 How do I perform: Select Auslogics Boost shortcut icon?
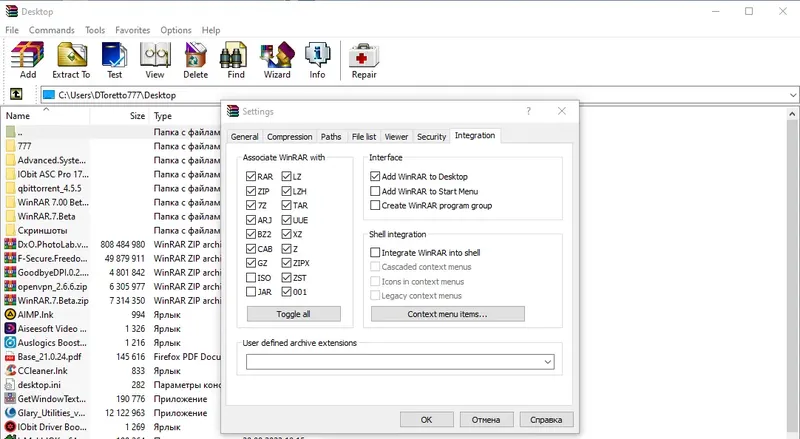[10, 343]
